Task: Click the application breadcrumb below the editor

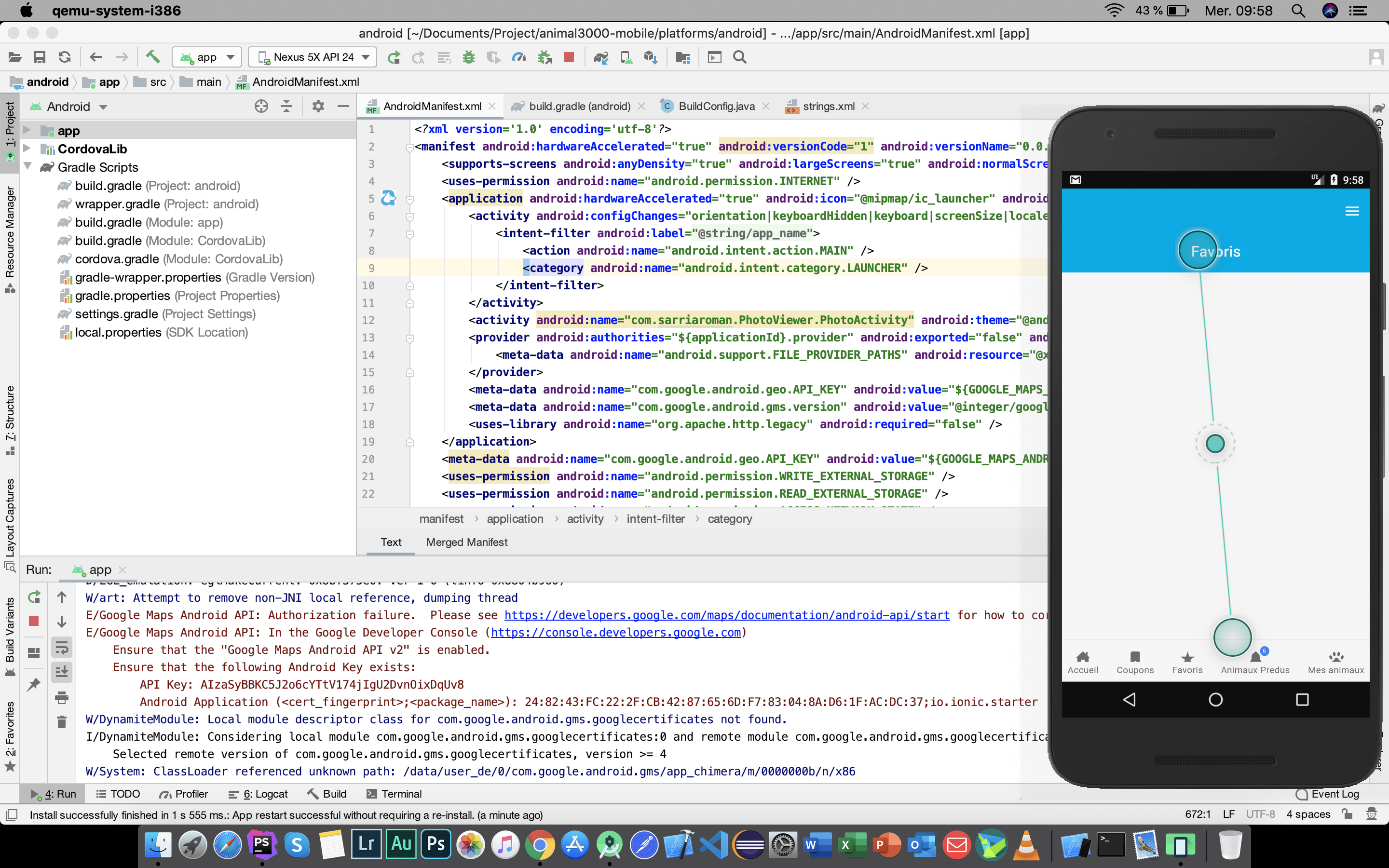Action: click(x=514, y=518)
